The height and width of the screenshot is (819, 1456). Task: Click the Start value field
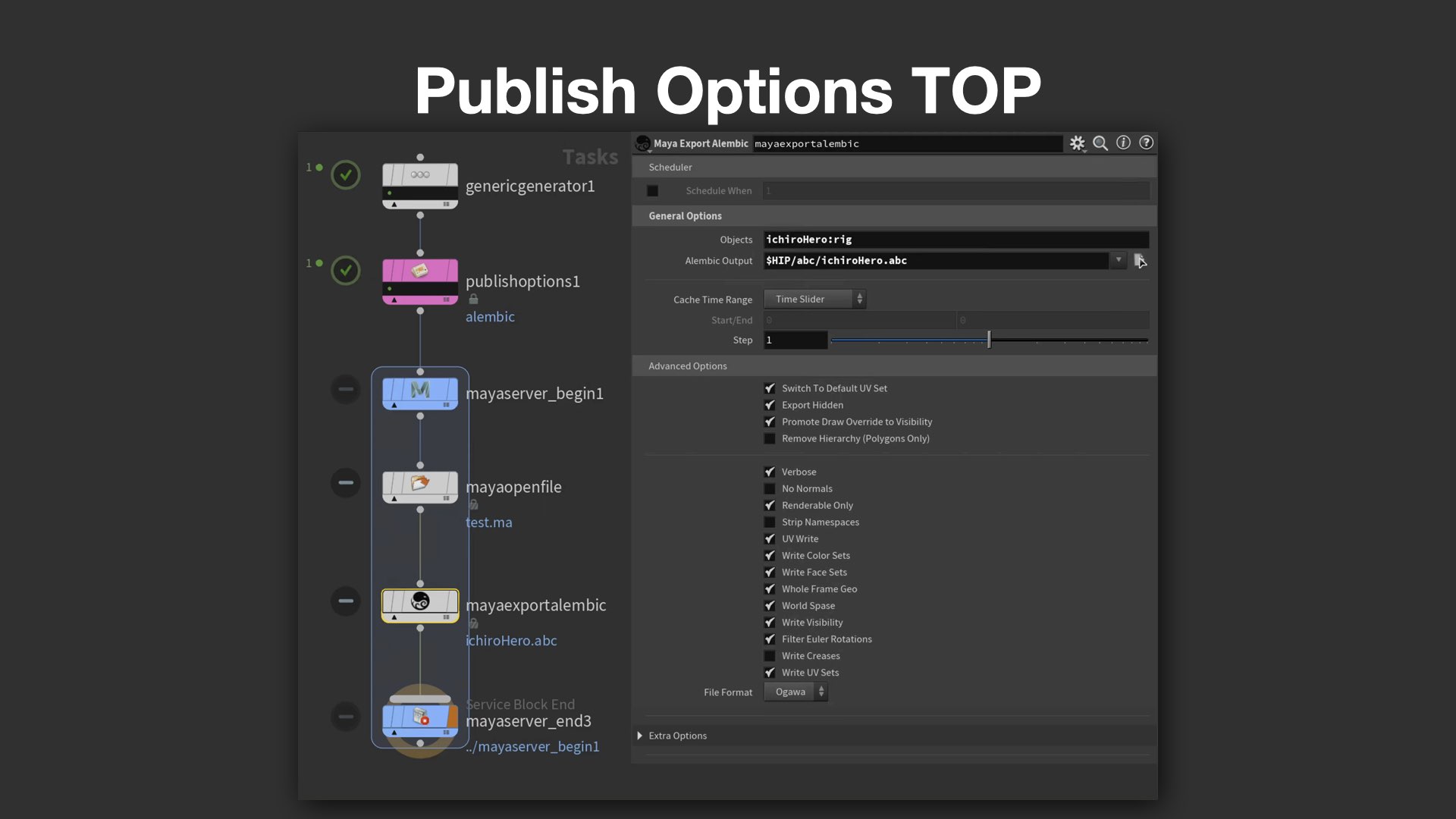pos(859,321)
